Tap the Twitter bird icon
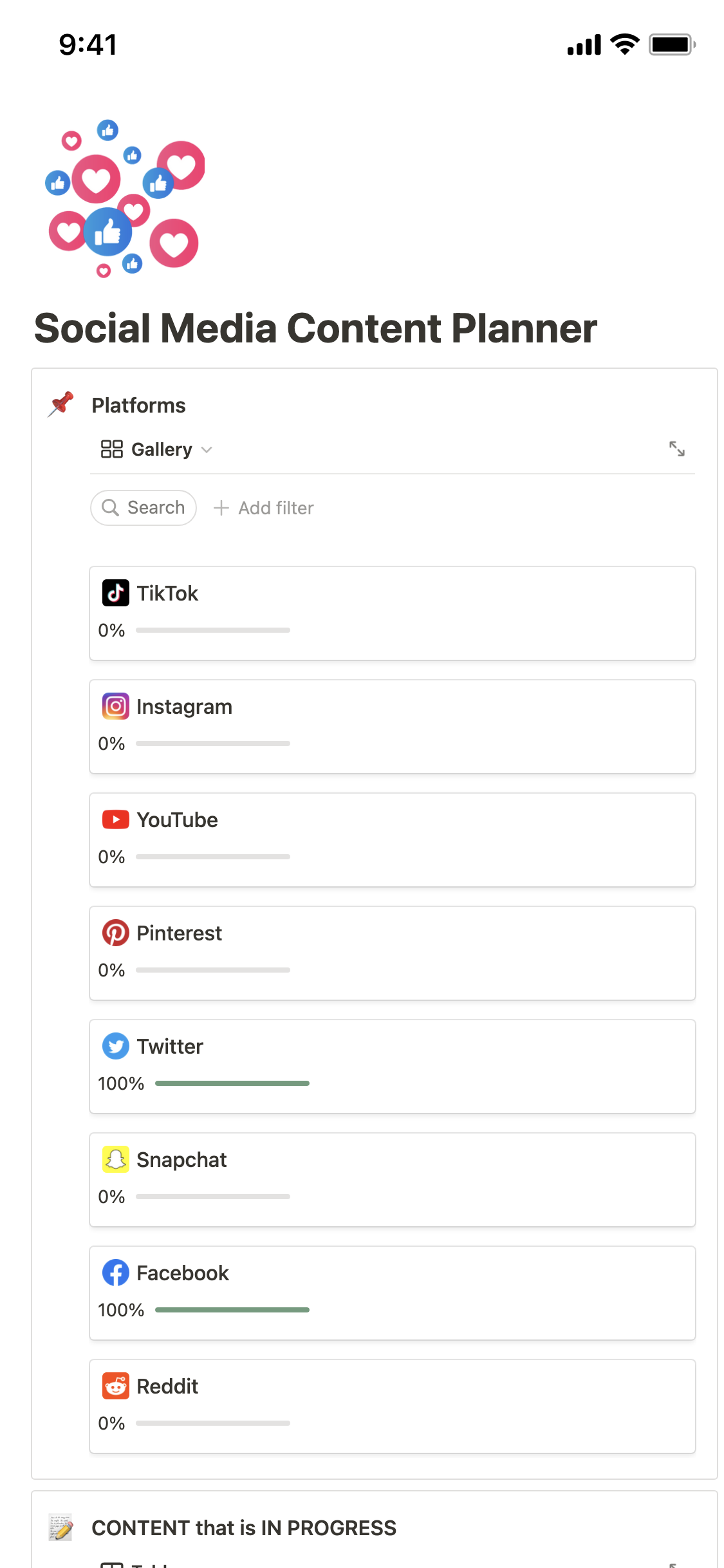Viewport: 724px width, 1568px height. pyautogui.click(x=115, y=1046)
